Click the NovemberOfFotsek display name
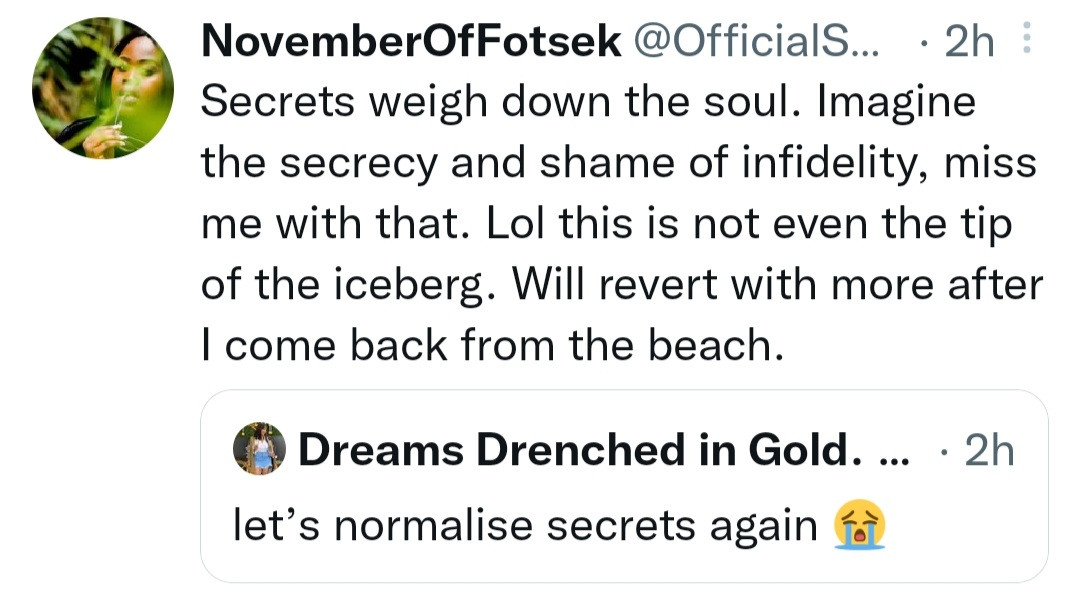The image size is (1080, 593). (410, 42)
